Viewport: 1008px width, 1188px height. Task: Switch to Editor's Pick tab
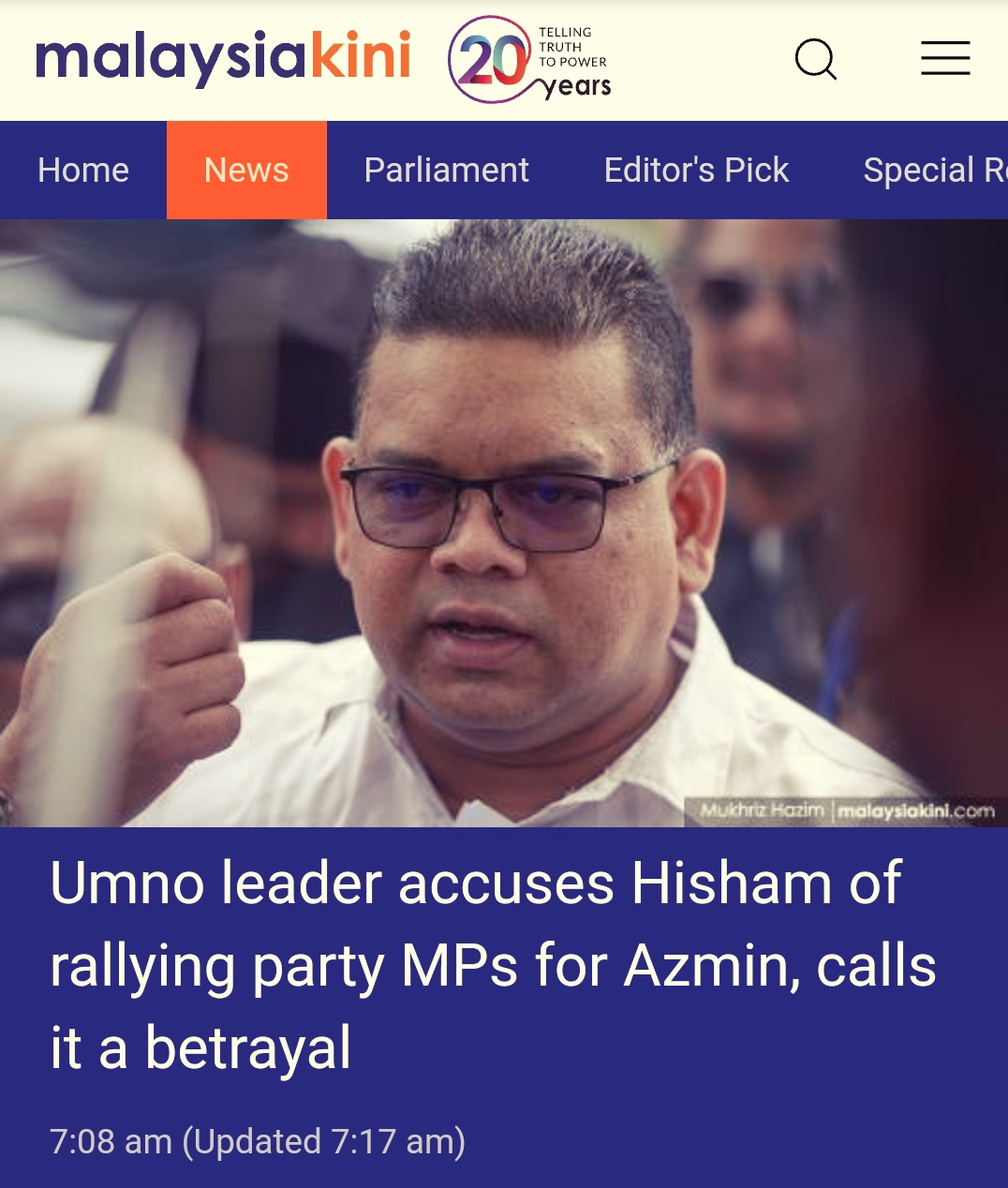click(696, 171)
